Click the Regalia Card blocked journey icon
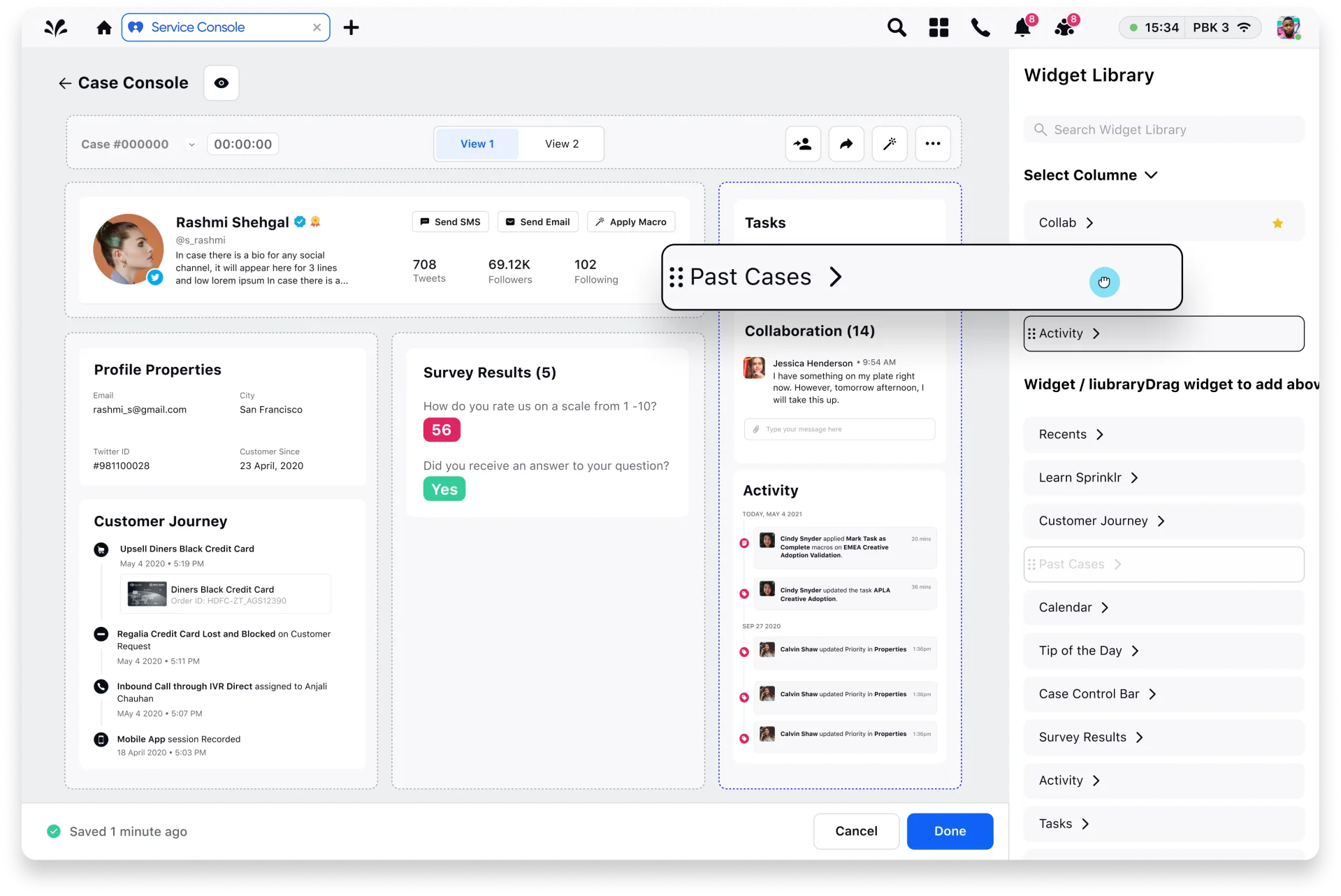This screenshot has width=1341, height=896. pyautogui.click(x=101, y=634)
